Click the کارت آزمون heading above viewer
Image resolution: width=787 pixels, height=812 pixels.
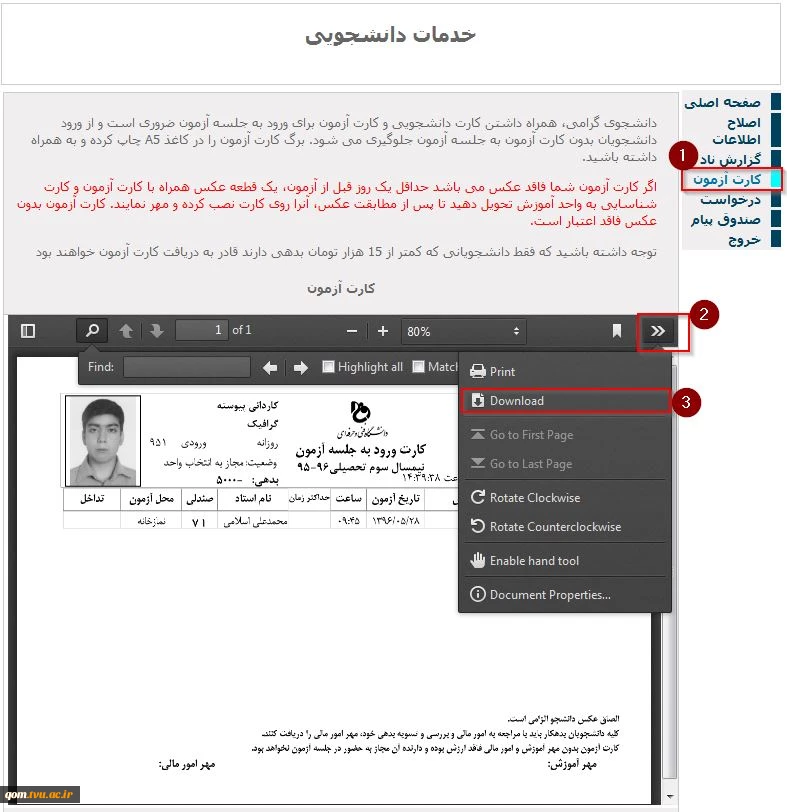(x=341, y=288)
